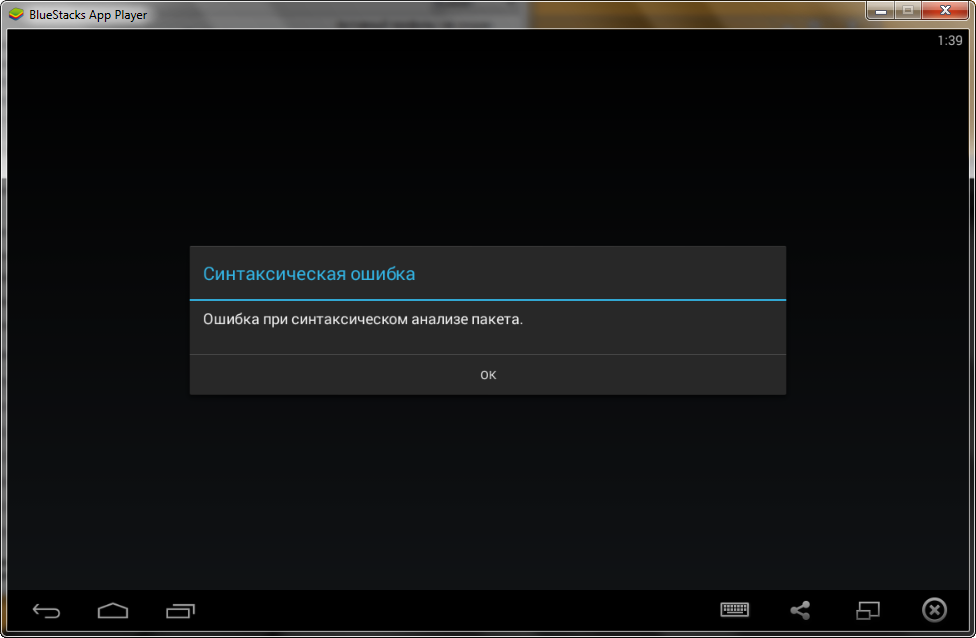Click the blue divider under dialog title
The image size is (976, 638).
click(x=488, y=299)
